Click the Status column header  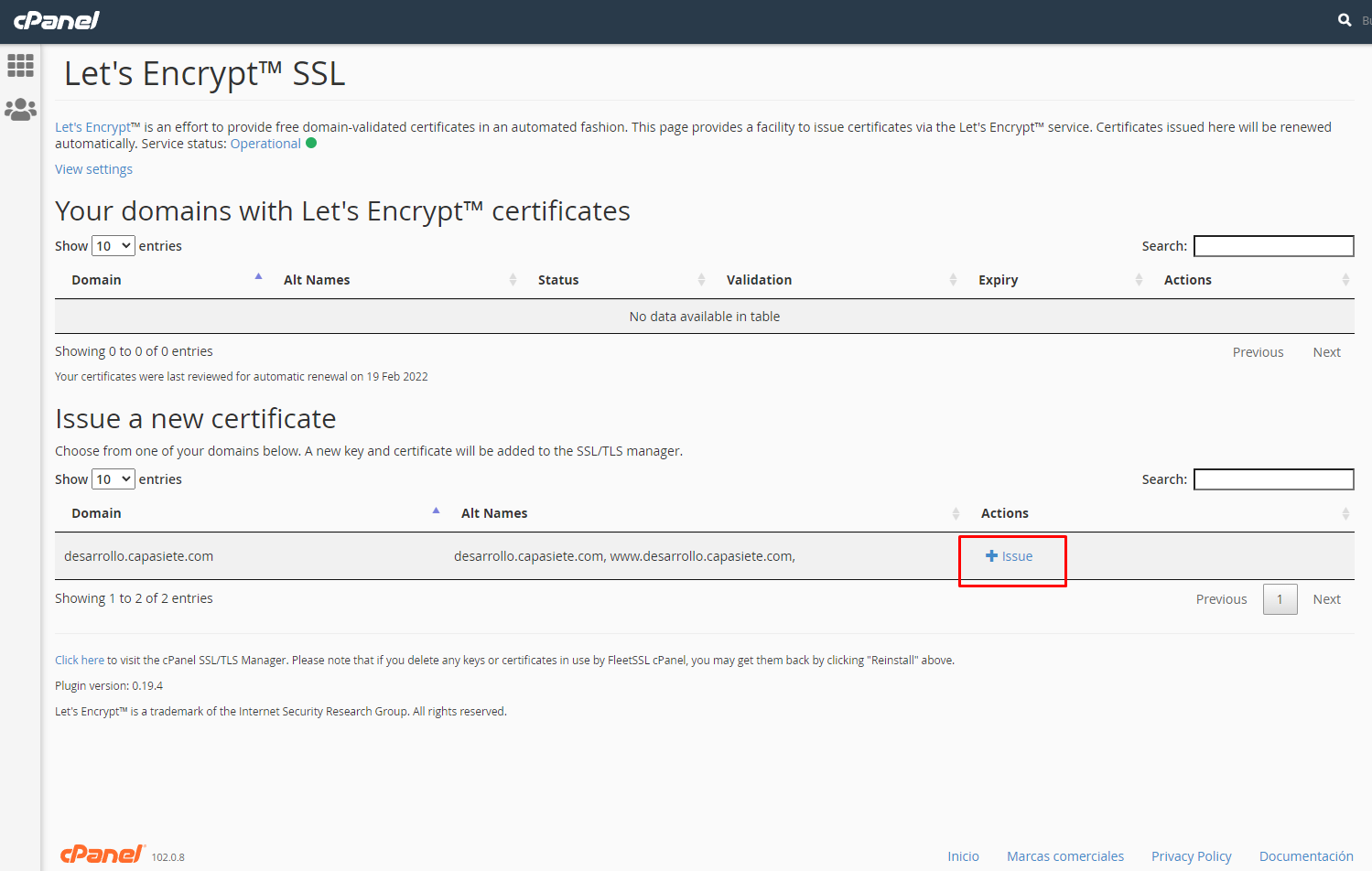click(x=558, y=280)
